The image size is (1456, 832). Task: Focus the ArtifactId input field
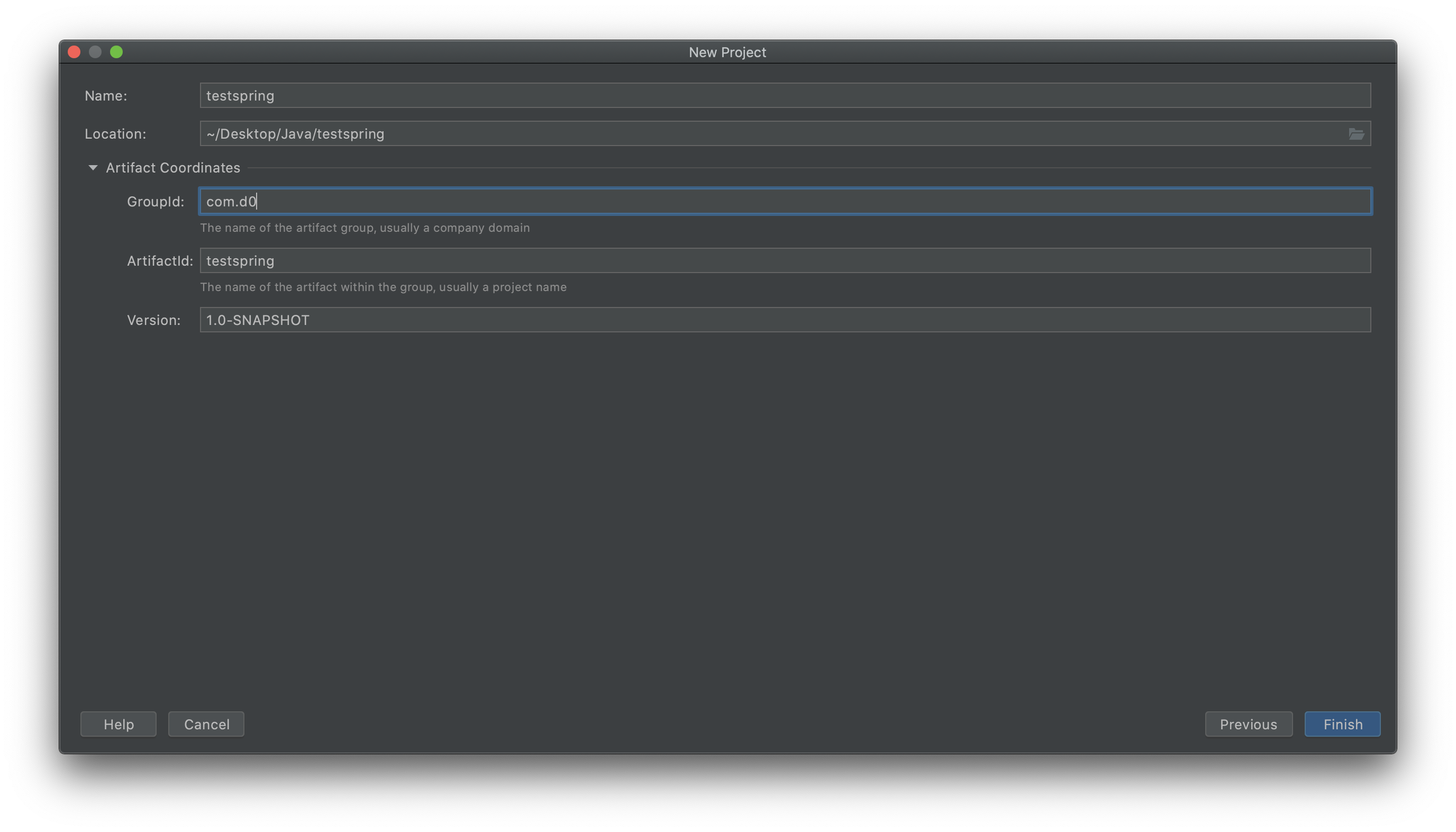point(784,260)
